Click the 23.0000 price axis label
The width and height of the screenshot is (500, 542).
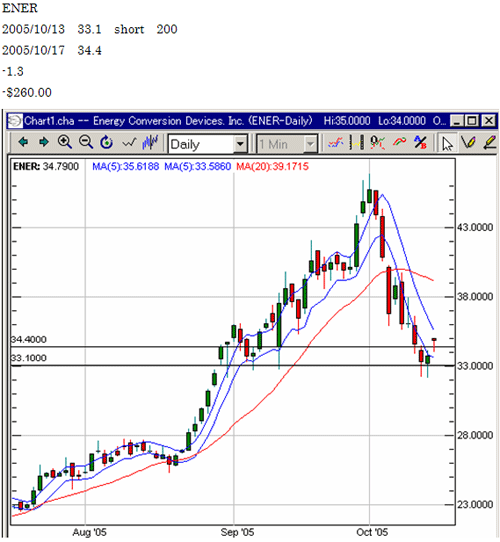[x=475, y=505]
